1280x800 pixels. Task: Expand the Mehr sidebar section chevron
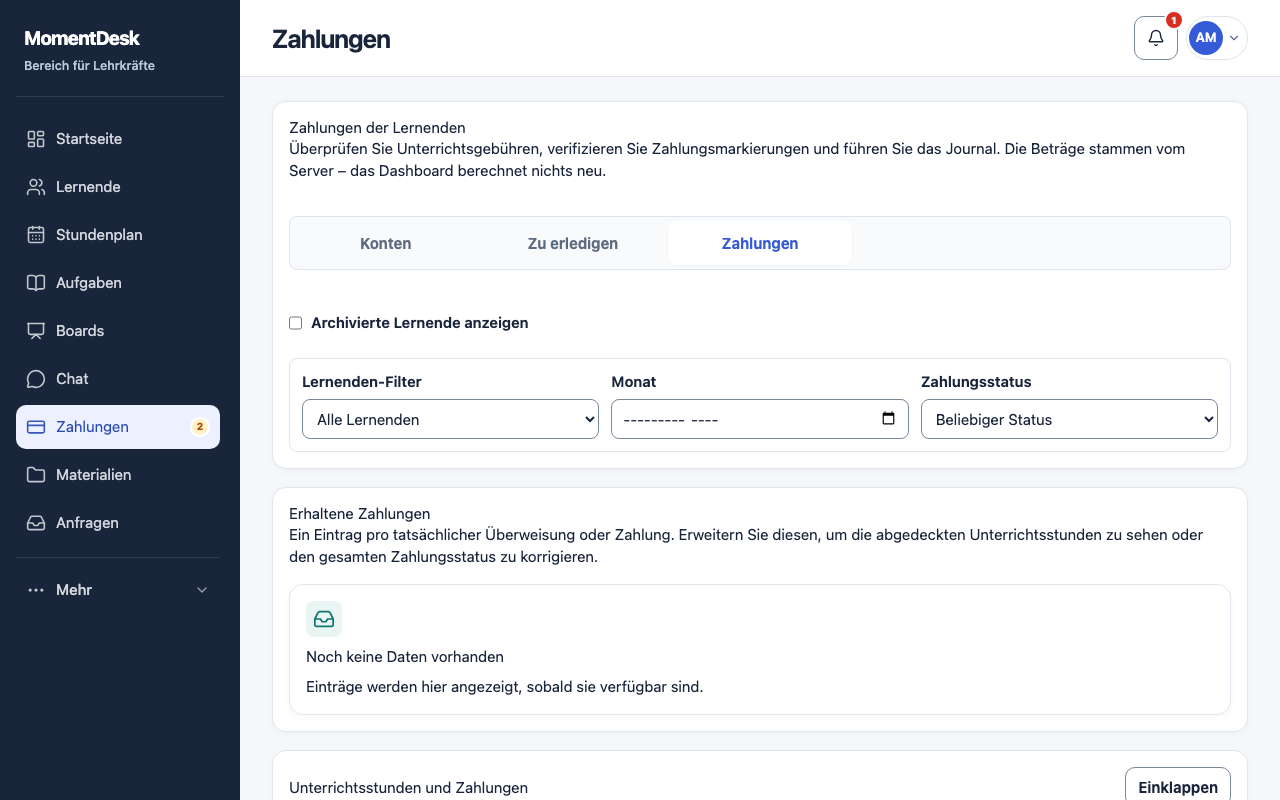(202, 590)
